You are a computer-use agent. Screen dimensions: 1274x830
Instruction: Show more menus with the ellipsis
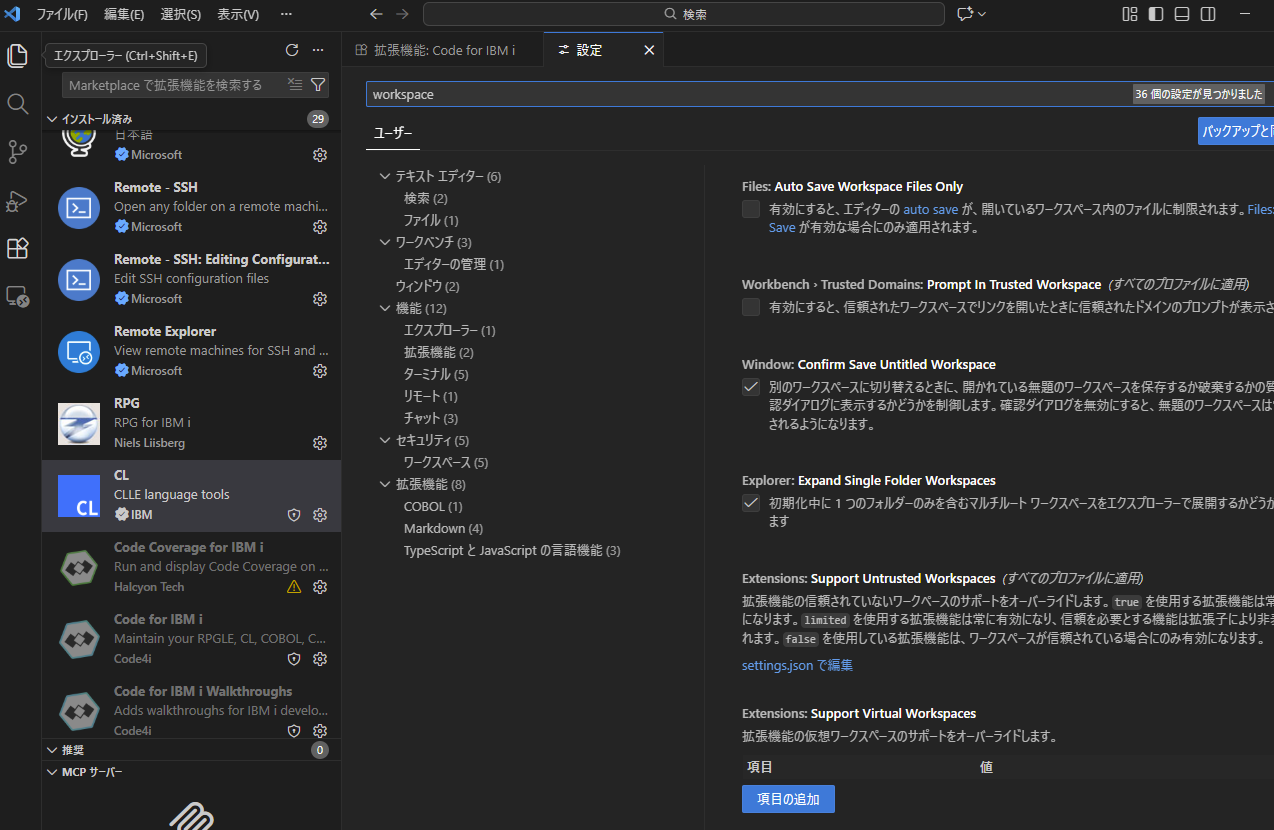[x=286, y=14]
